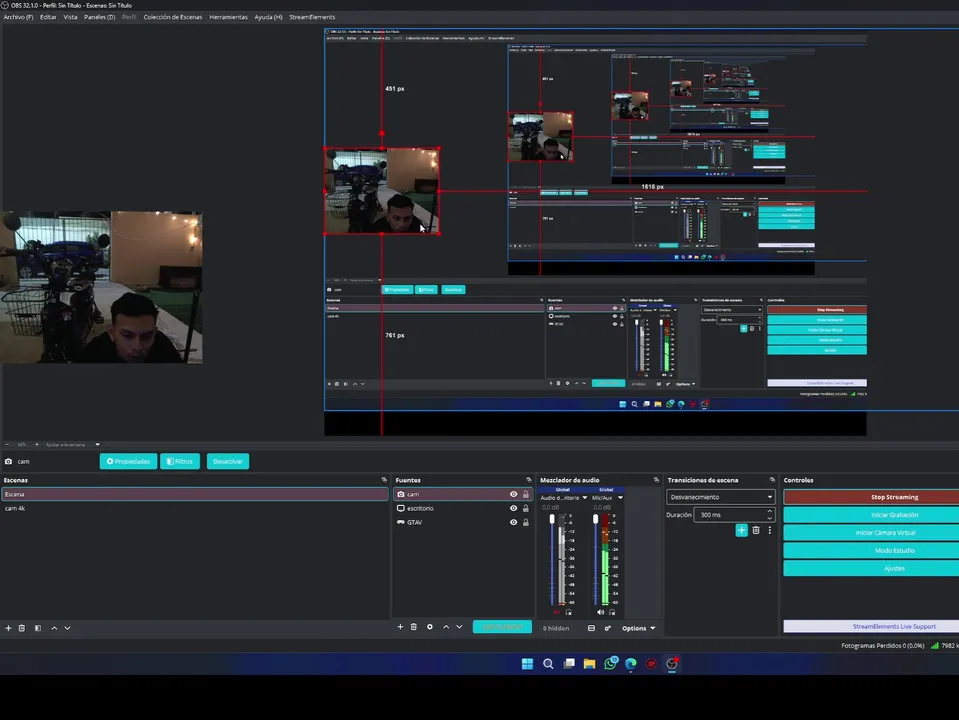Open the Paneles menu
Screen dimensions: 959x720
point(100,17)
